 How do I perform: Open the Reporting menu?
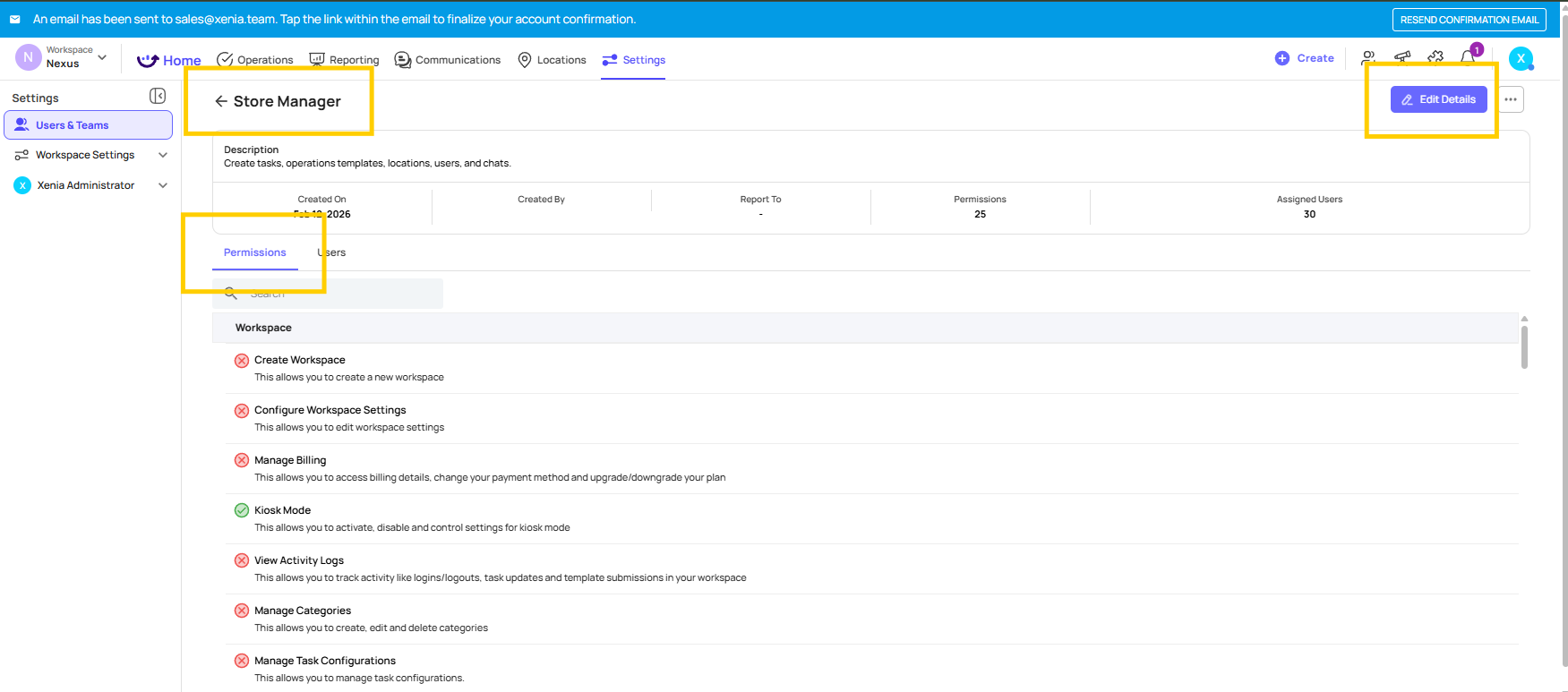coord(345,60)
